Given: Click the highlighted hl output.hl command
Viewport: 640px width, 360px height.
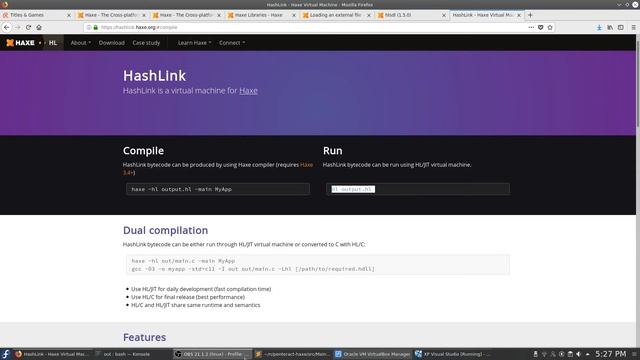Looking at the screenshot, I should [x=353, y=189].
